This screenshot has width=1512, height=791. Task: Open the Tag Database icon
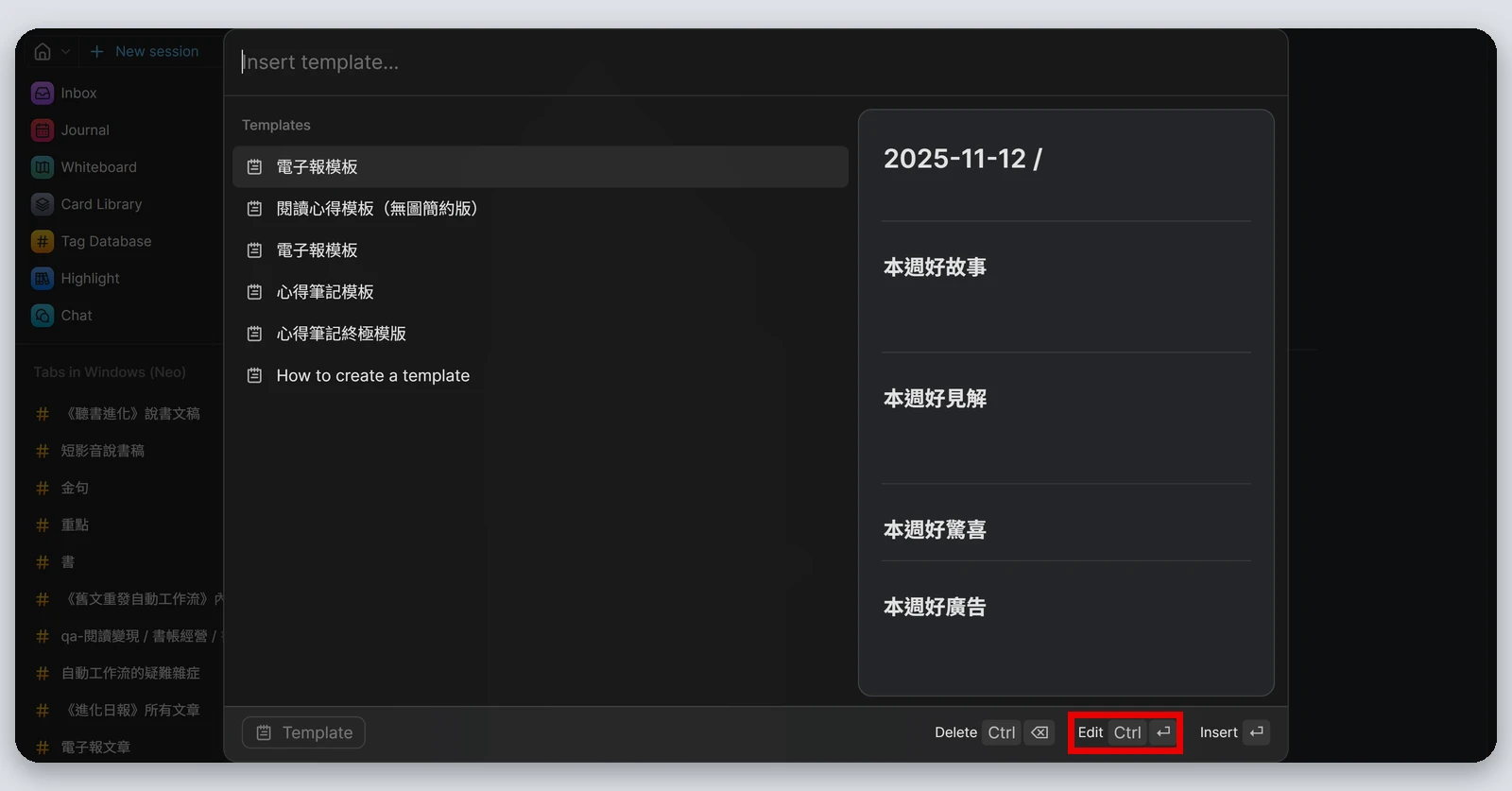point(43,241)
